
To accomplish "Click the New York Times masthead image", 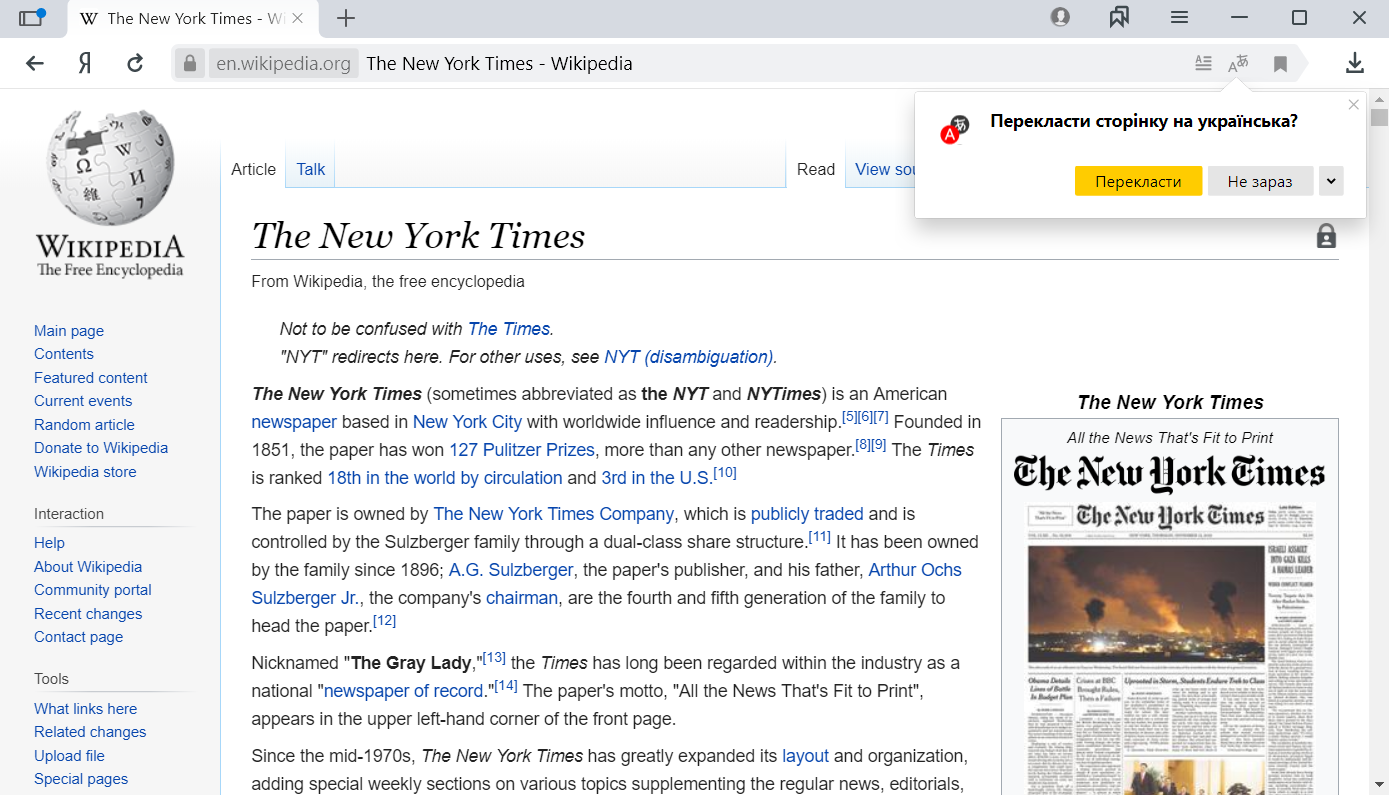I will 1170,472.
